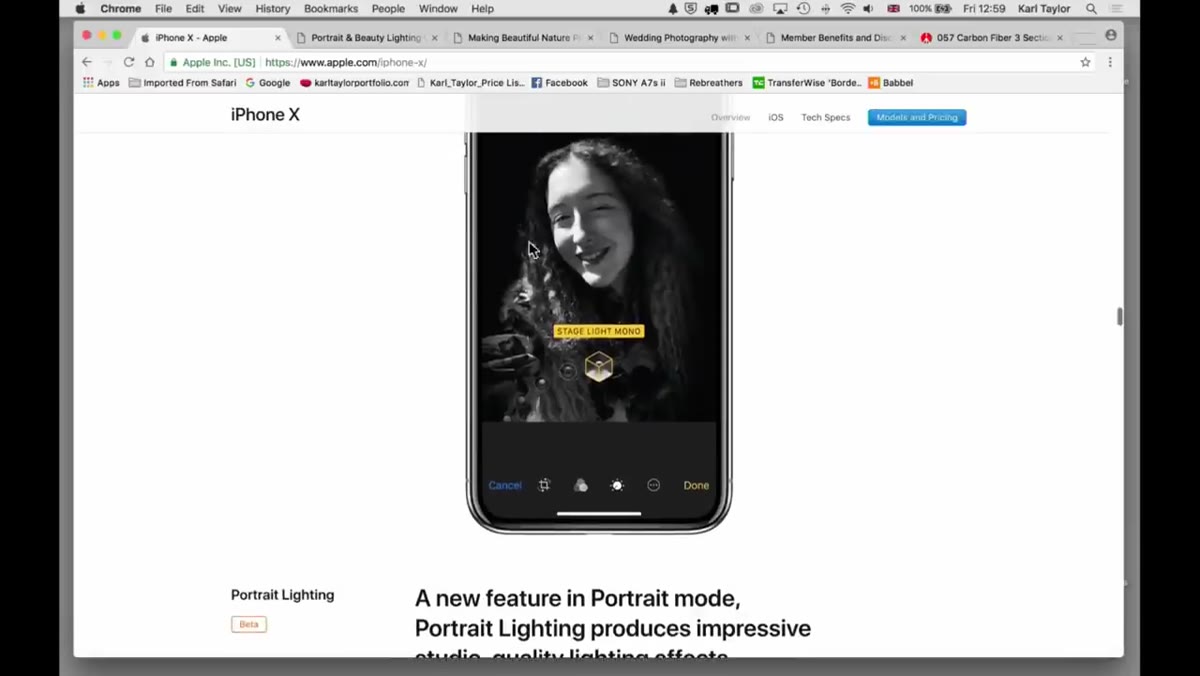Open the battery status menu
1200x676 pixels.
930,9
